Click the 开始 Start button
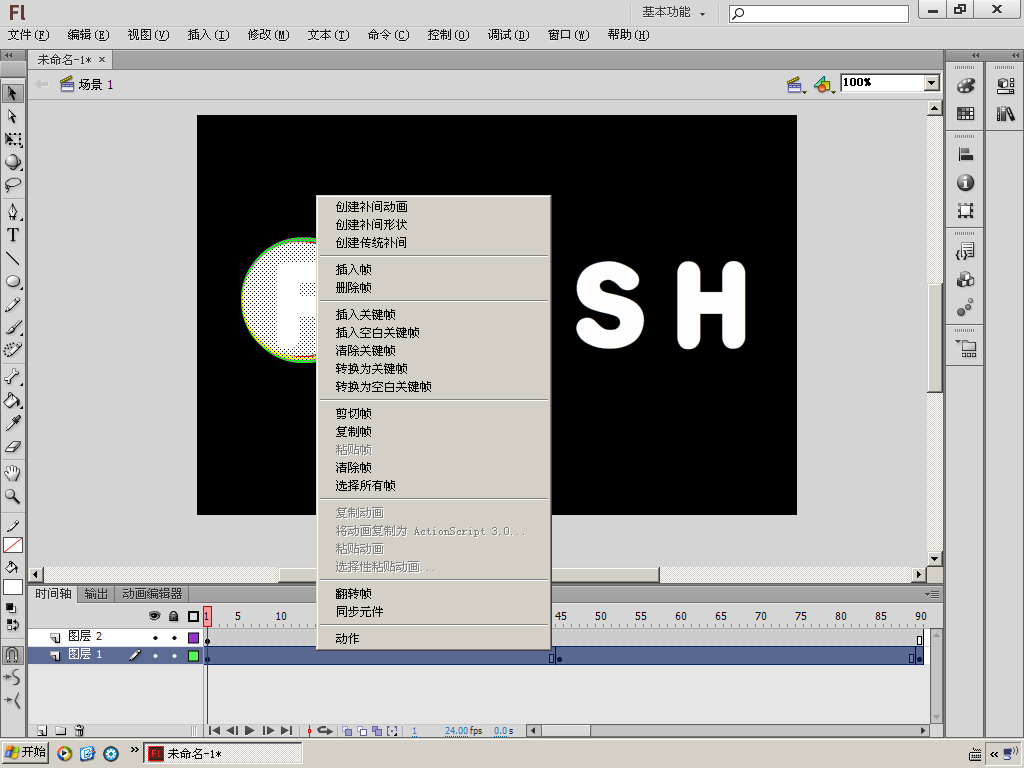 [x=25, y=752]
